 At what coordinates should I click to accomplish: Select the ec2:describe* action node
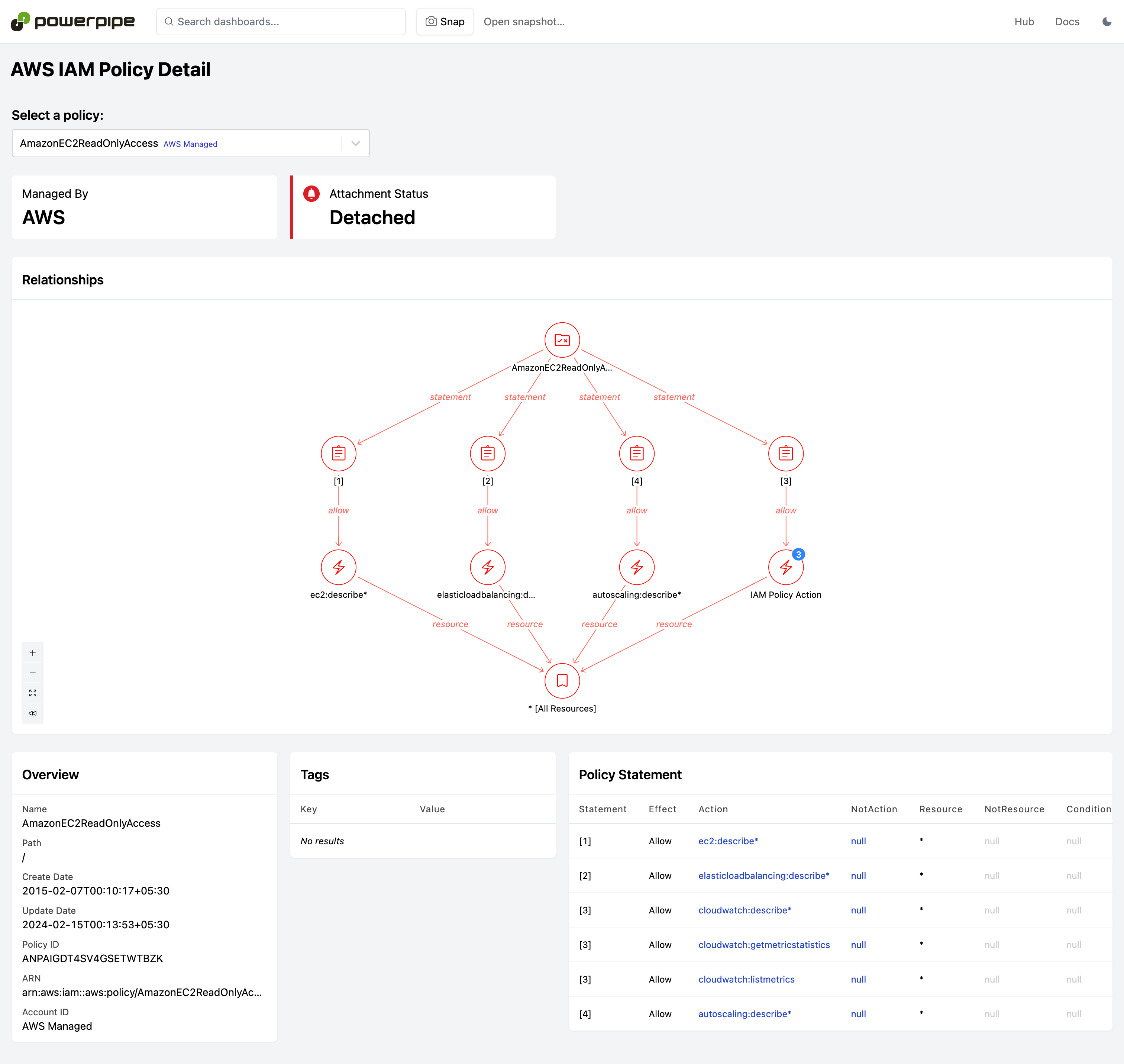pyautogui.click(x=339, y=567)
